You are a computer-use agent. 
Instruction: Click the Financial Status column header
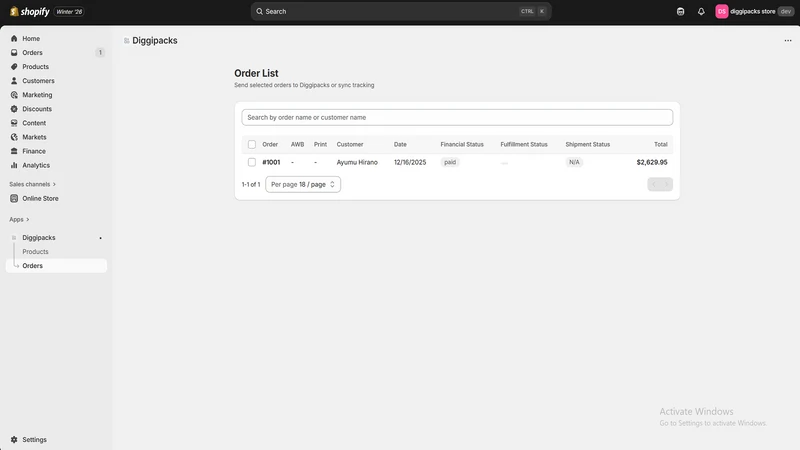click(x=462, y=144)
